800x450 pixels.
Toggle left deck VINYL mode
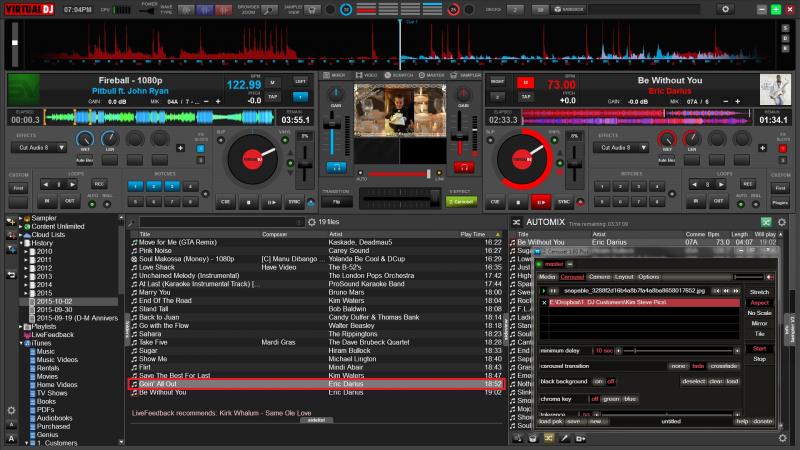click(x=285, y=140)
